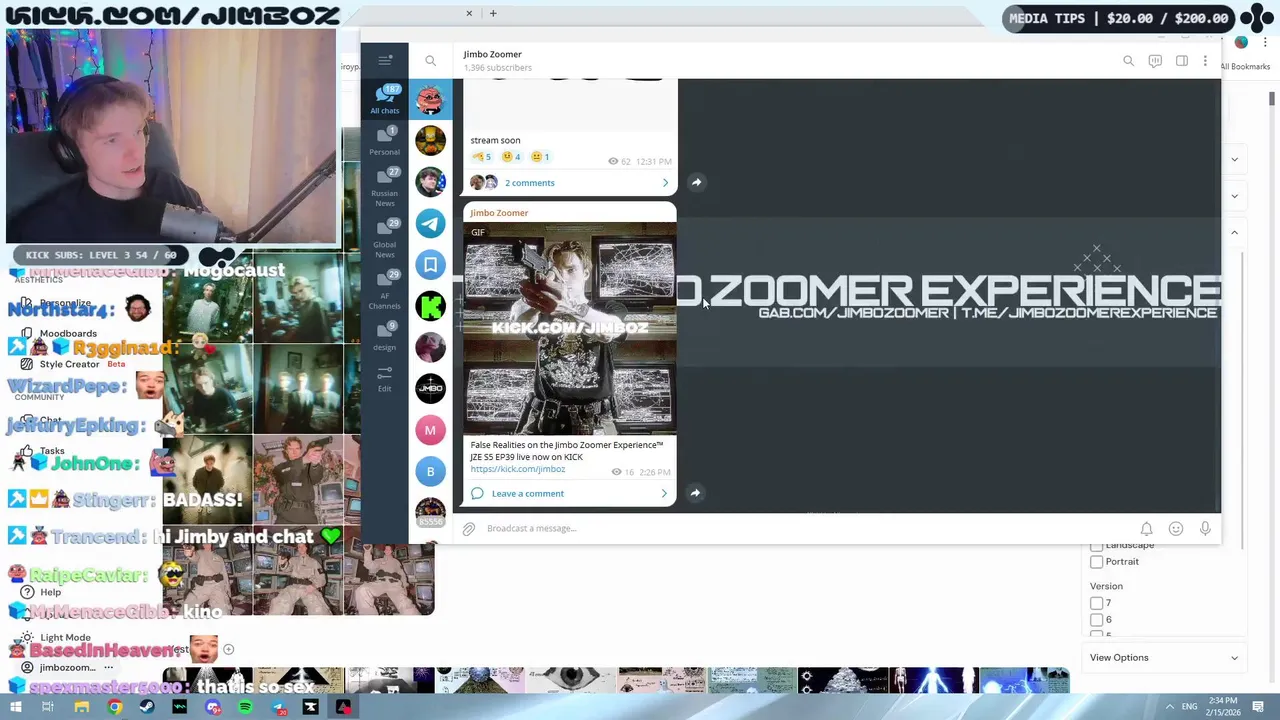Open chat with blue B avatar
Screen dimensions: 1280x720
[x=430, y=471]
